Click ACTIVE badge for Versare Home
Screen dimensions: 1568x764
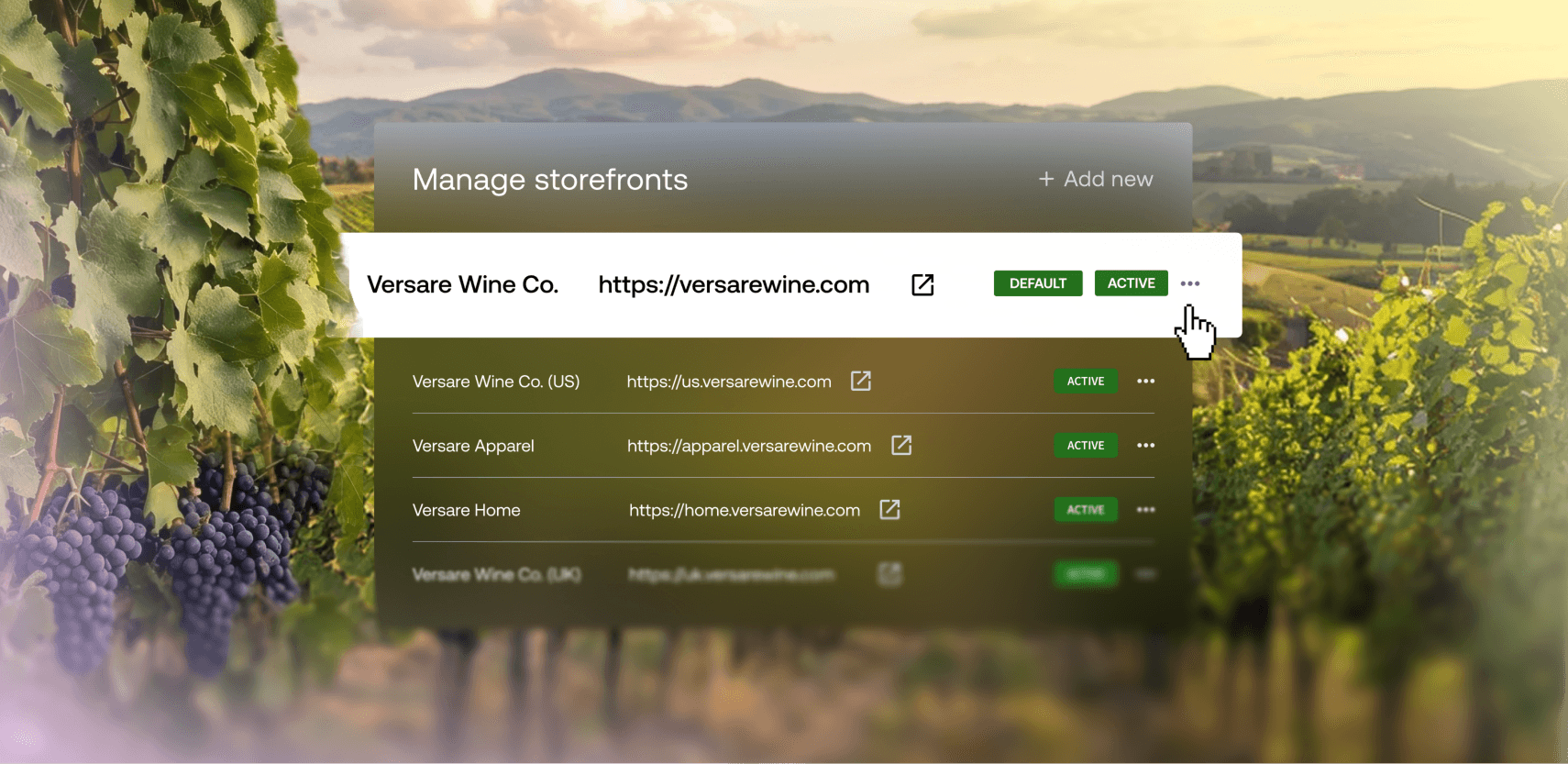[1086, 509]
